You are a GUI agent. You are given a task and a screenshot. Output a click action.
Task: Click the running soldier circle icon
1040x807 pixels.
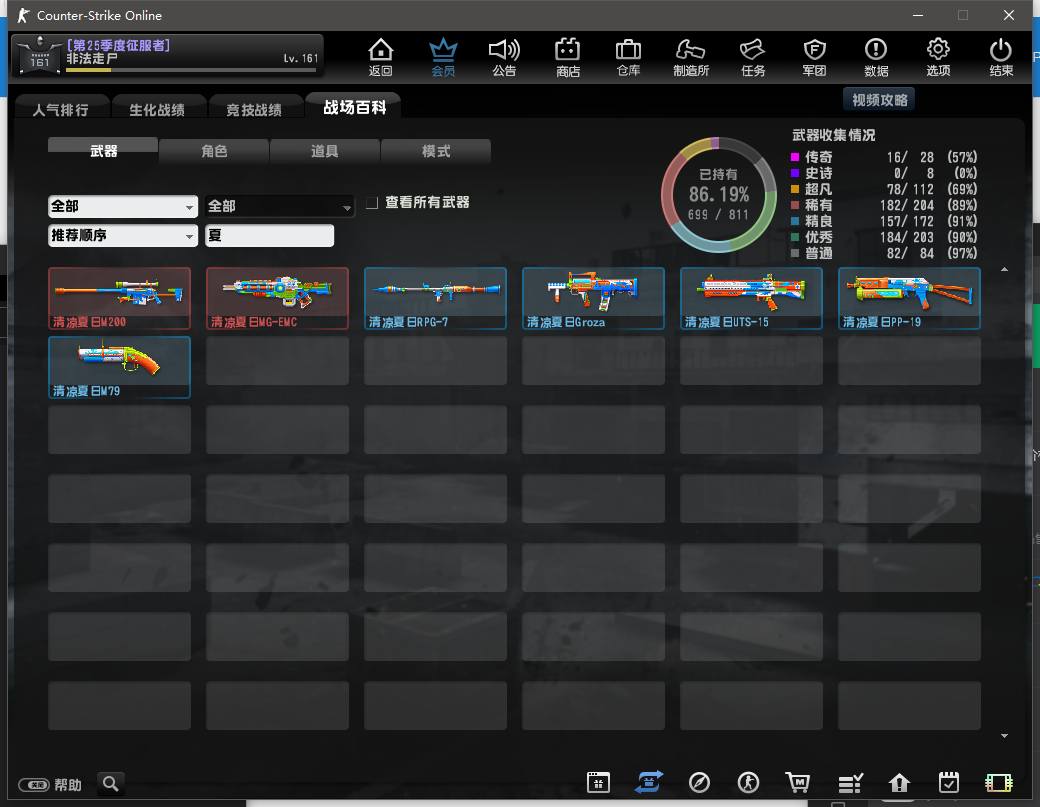point(748,782)
